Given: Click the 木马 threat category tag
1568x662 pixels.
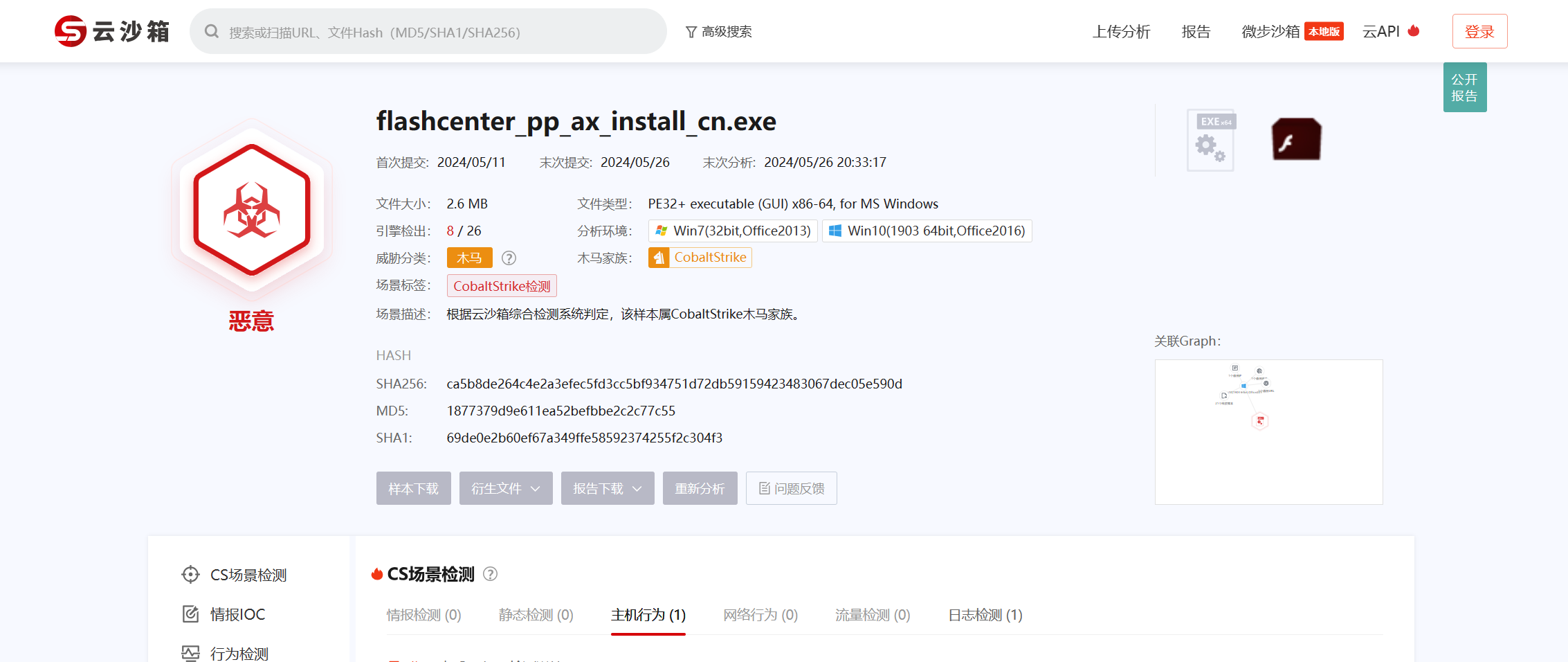Looking at the screenshot, I should coord(469,258).
